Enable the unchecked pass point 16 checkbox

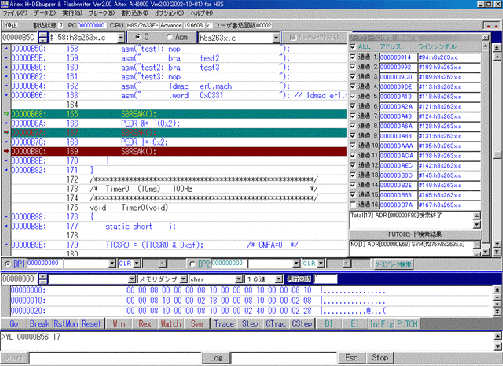tap(353, 204)
